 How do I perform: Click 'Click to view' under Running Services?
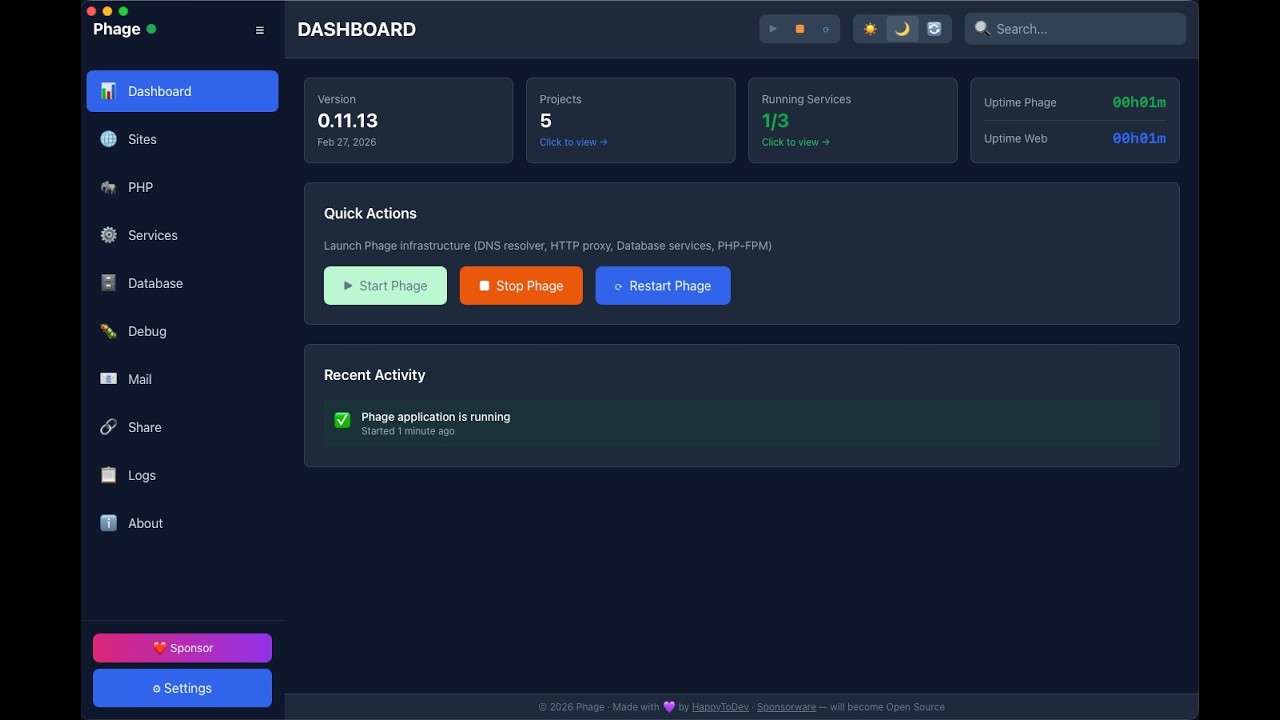795,142
